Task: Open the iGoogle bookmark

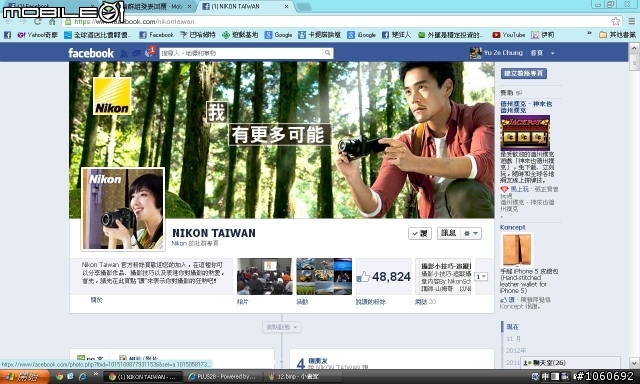Action: 362,35
